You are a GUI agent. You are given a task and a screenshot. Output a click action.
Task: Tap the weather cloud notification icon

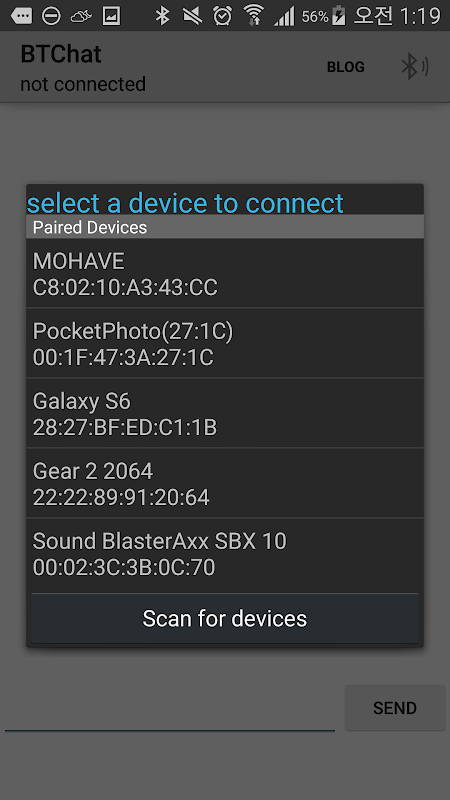[x=81, y=17]
